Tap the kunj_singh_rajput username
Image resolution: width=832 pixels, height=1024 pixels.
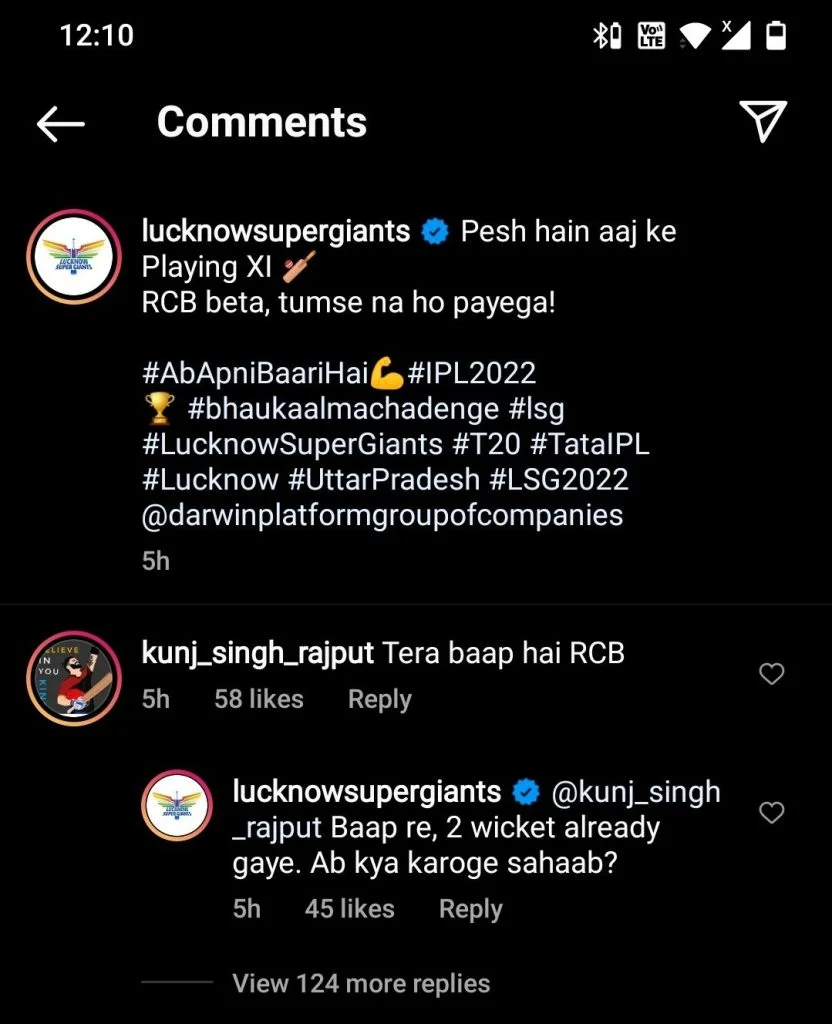(x=258, y=654)
